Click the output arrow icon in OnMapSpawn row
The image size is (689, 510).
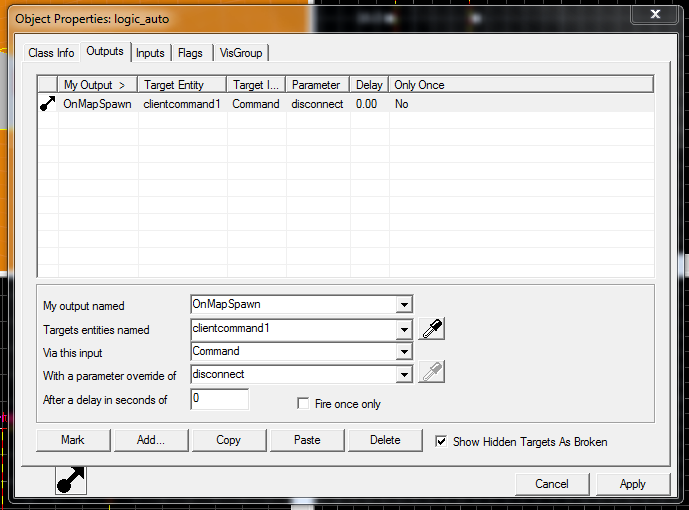(47, 104)
